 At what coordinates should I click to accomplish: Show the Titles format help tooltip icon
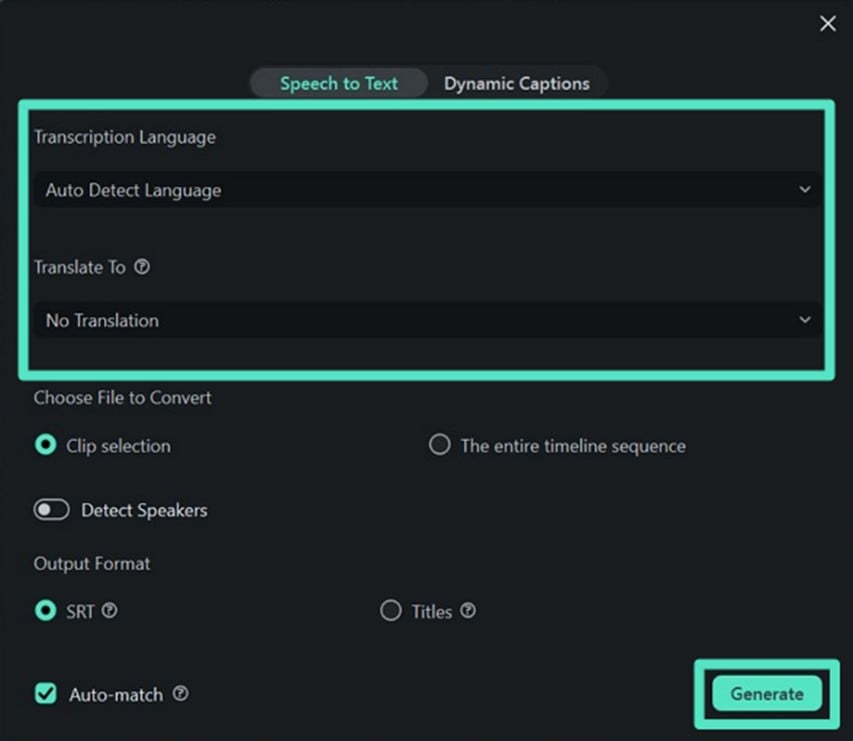pos(468,610)
